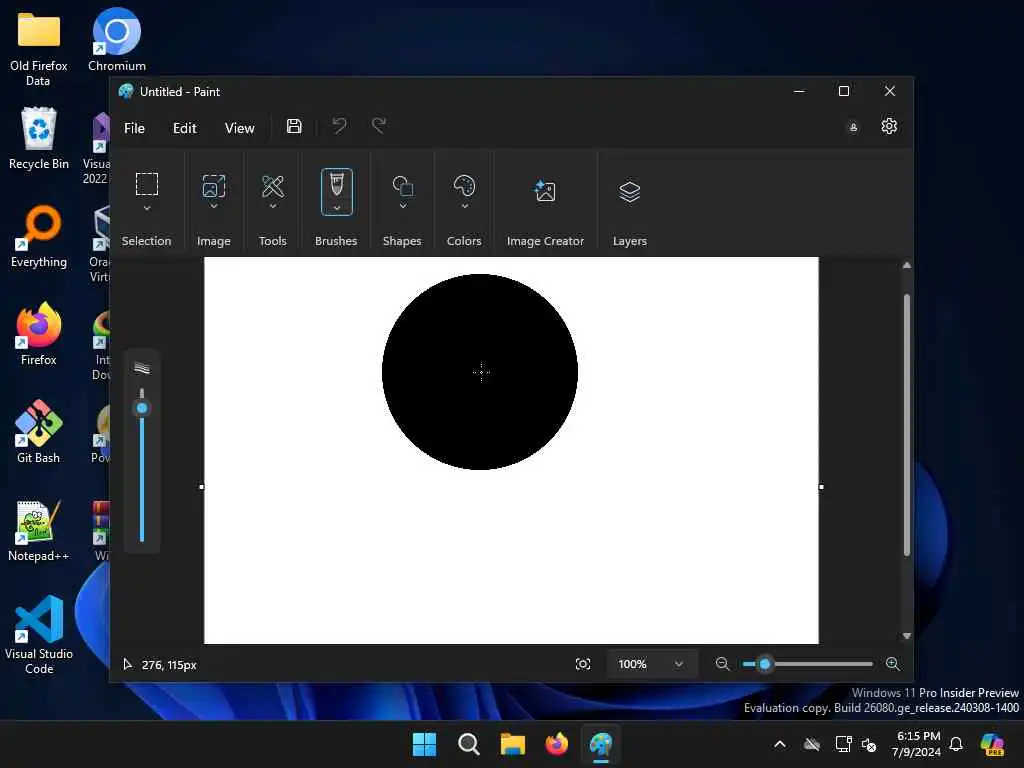Select the Everything desktop shortcut
Screen dimensions: 1024x768
(39, 236)
